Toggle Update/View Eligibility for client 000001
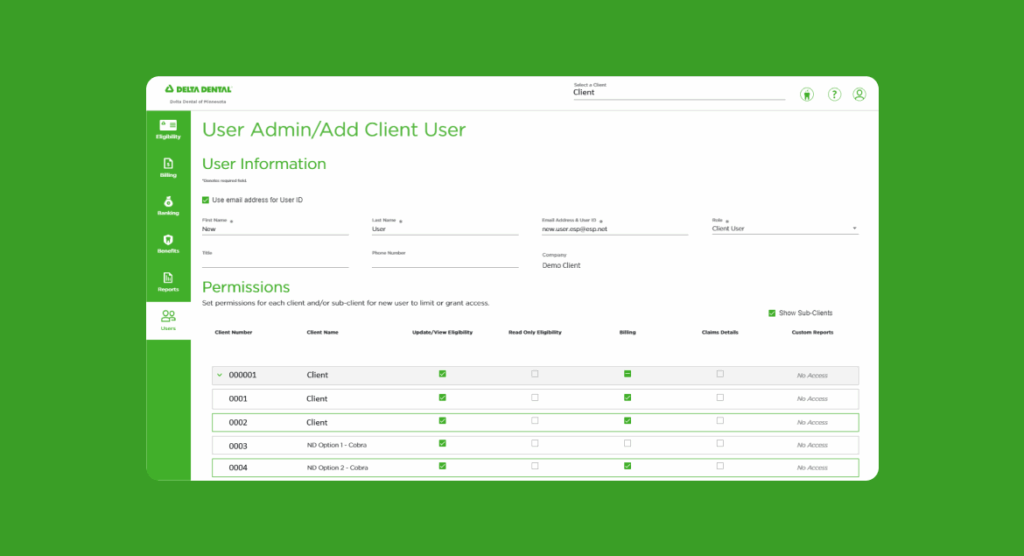 [442, 374]
